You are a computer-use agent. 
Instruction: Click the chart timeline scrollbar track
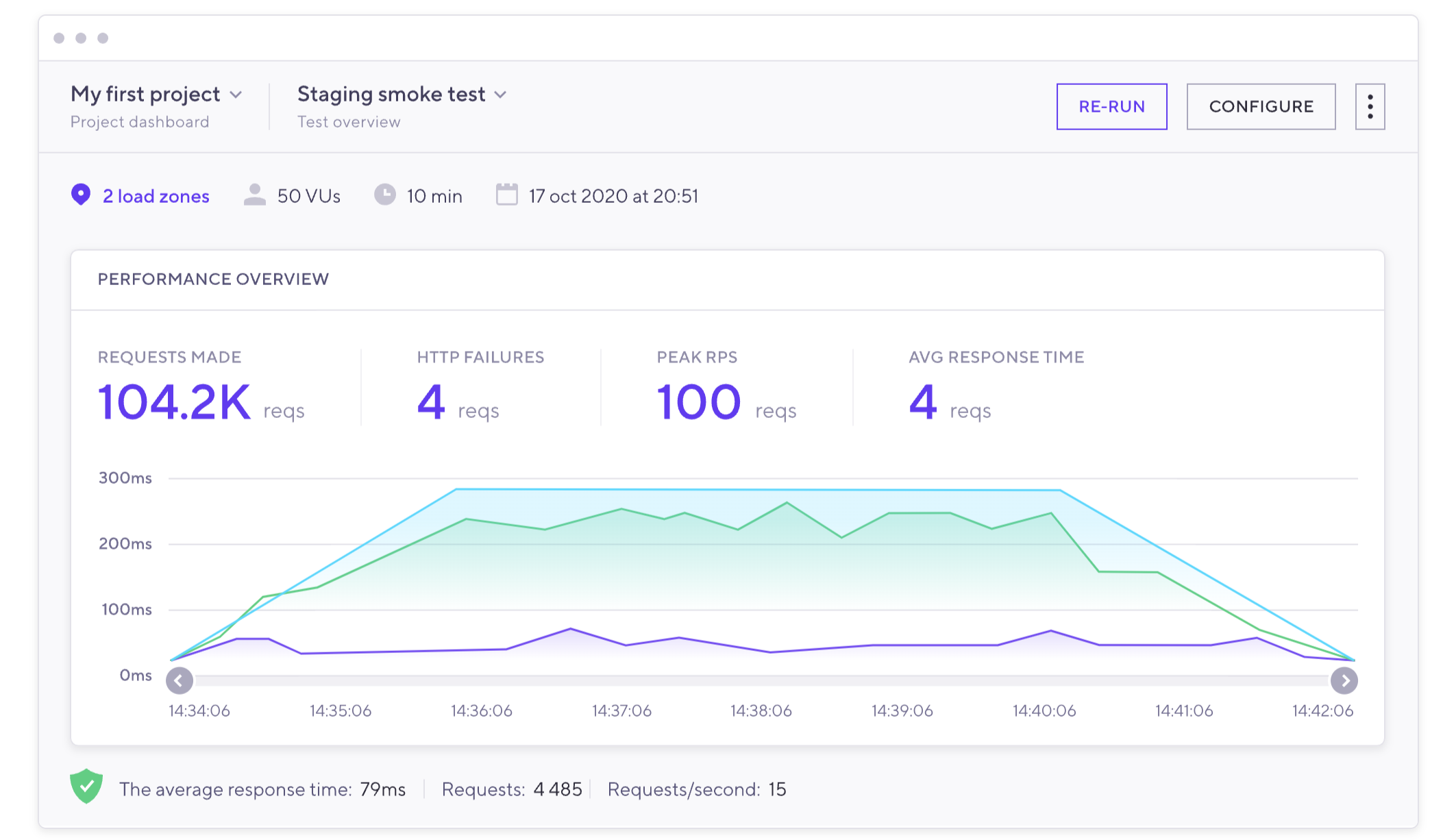[x=761, y=680]
